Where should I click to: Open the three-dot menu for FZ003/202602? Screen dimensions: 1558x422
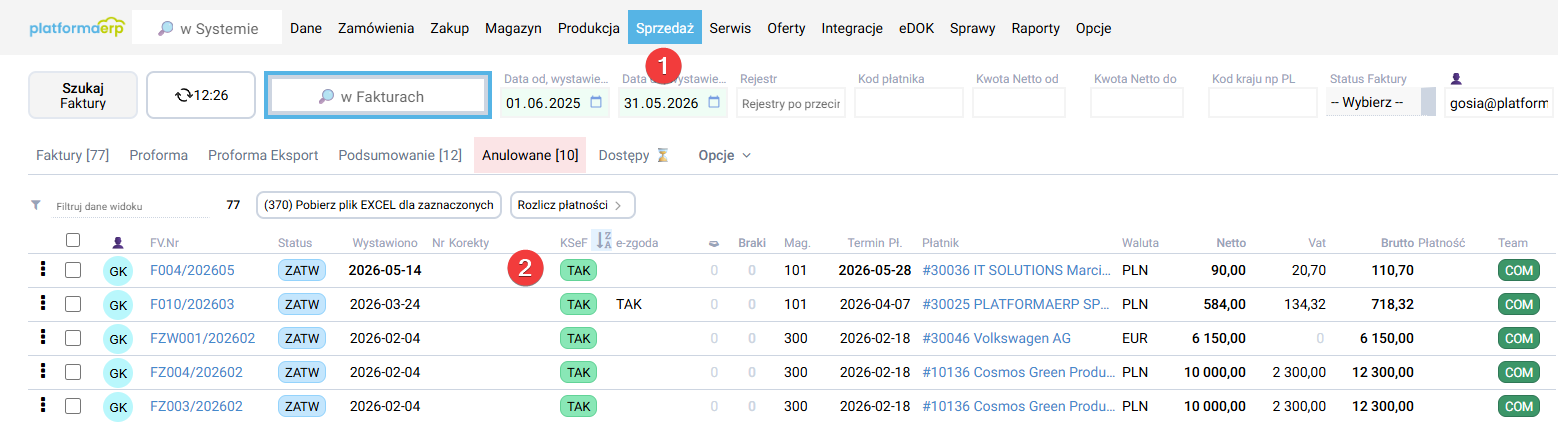coord(43,405)
